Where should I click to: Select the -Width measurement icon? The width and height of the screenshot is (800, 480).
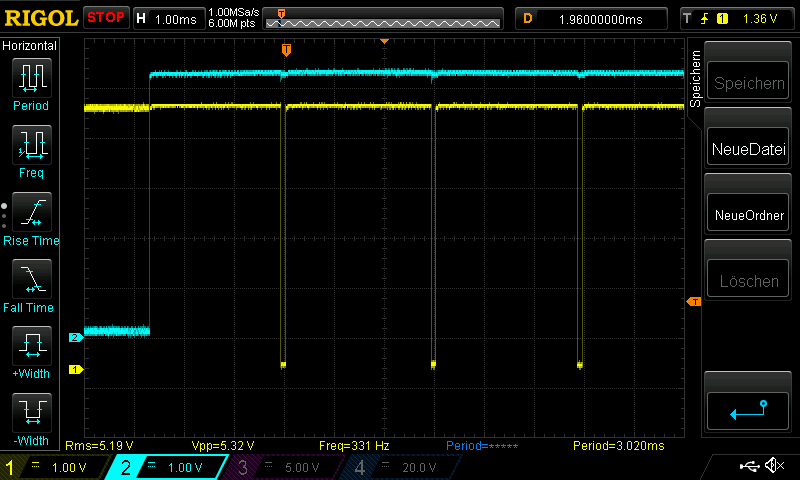point(31,414)
